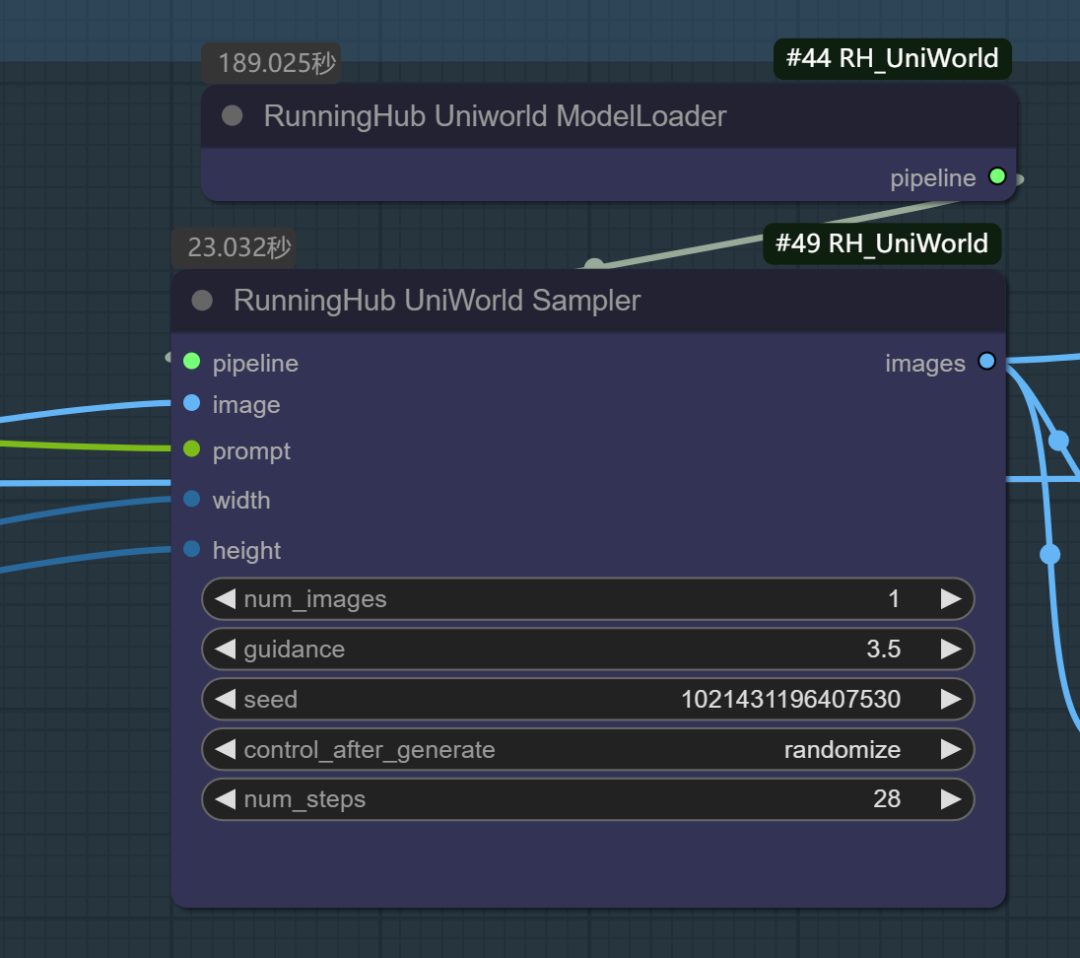
Task: Click the midpoint dot on the pipeline link
Action: [594, 264]
